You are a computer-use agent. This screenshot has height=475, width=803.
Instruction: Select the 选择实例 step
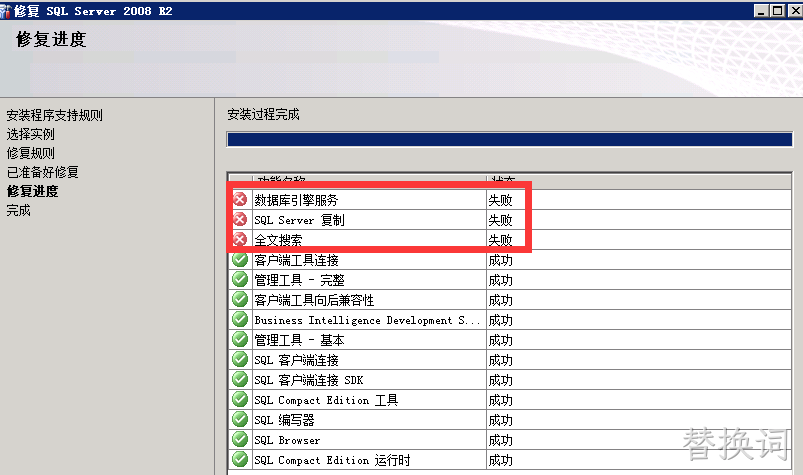(x=30, y=134)
